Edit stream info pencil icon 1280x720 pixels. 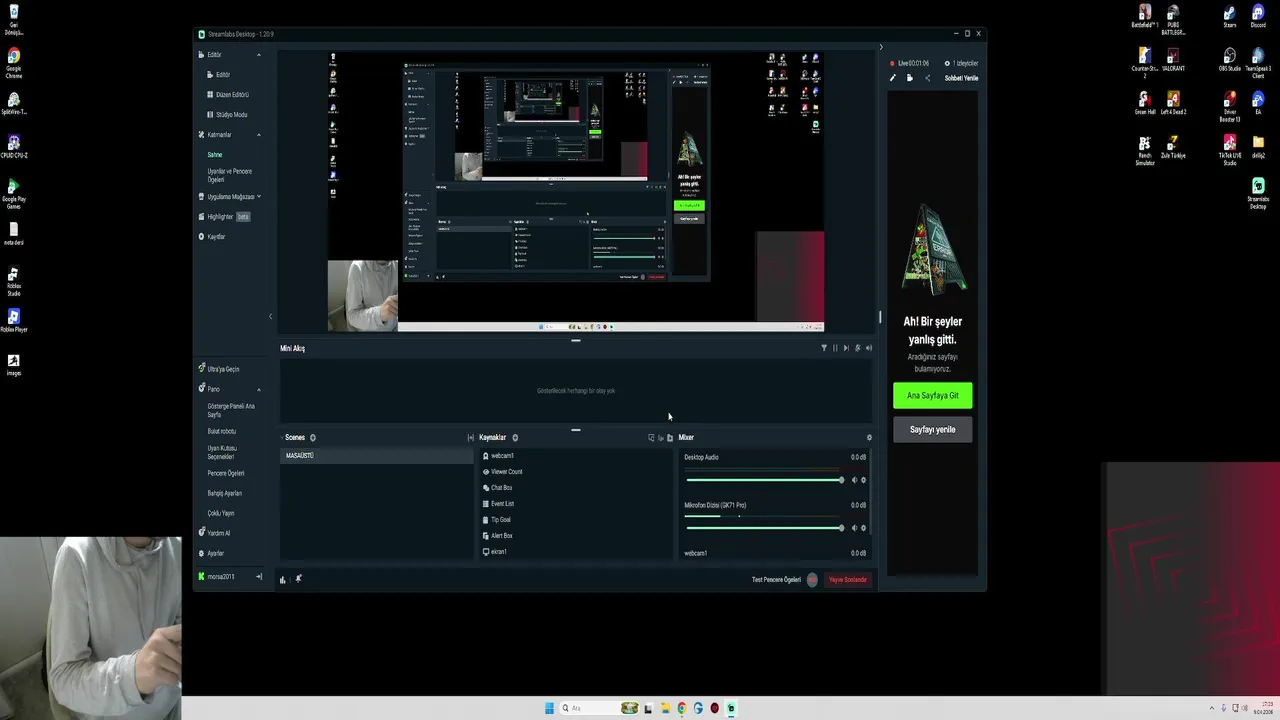[893, 78]
